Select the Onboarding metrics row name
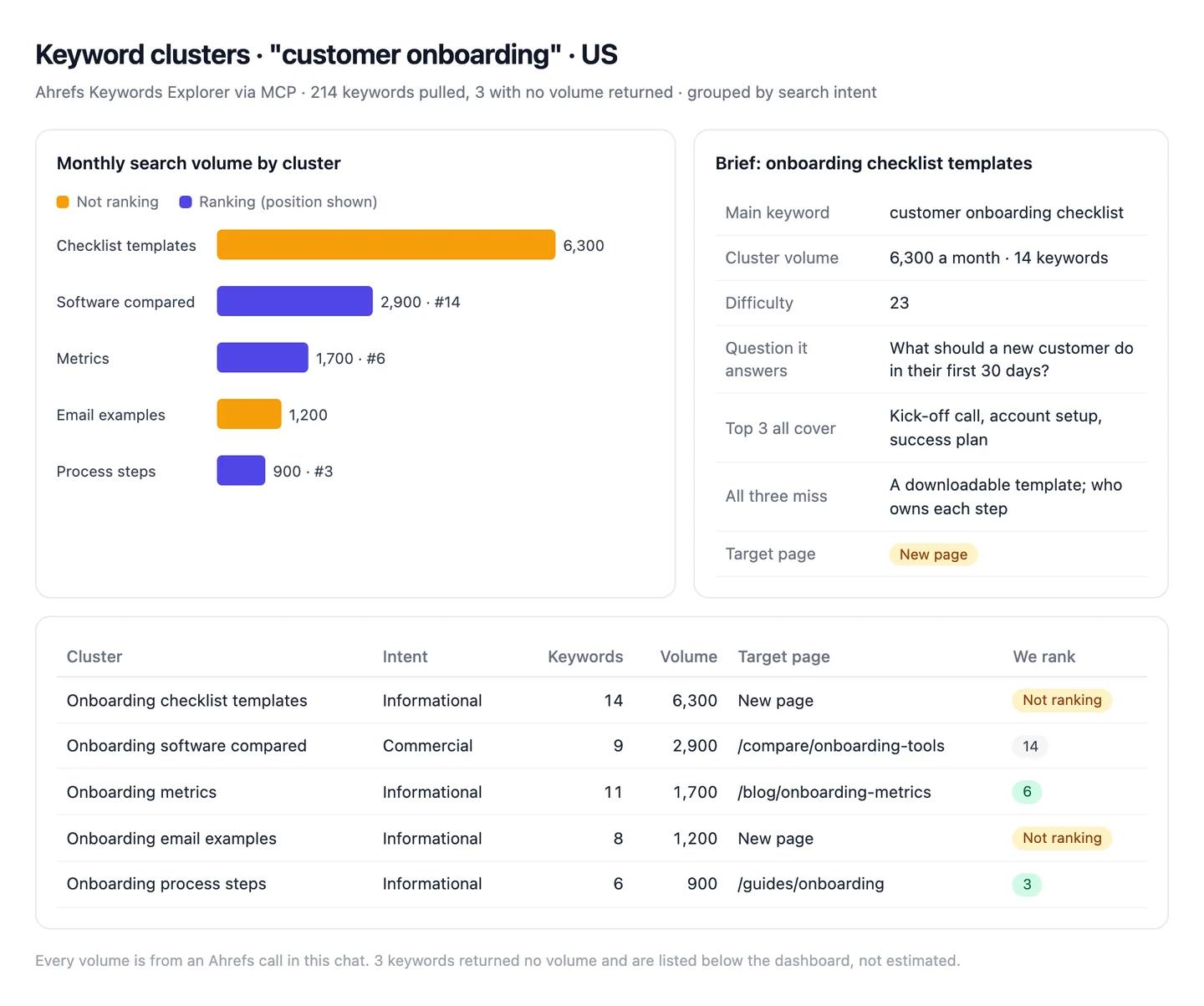The width and height of the screenshot is (1204, 1006). 141,792
